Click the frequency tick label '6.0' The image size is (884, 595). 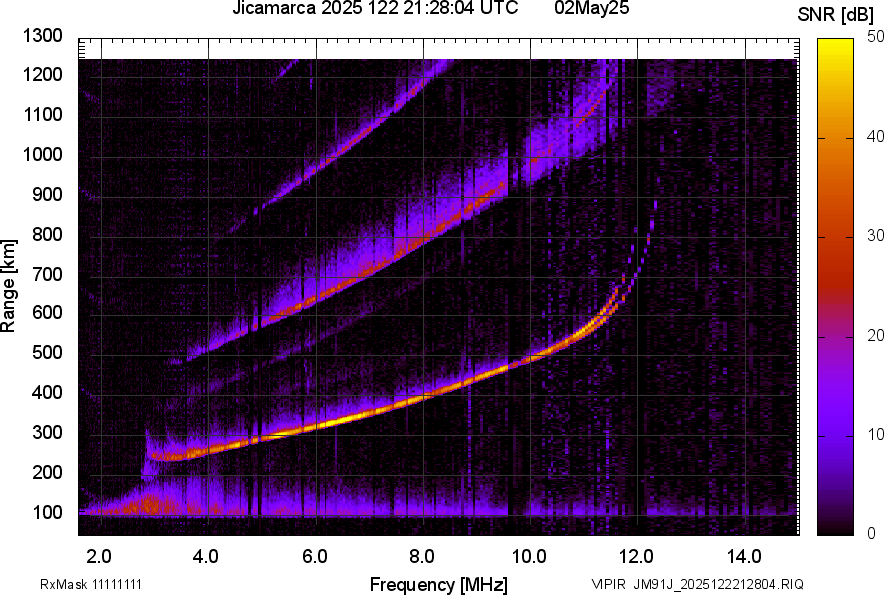tap(315, 557)
